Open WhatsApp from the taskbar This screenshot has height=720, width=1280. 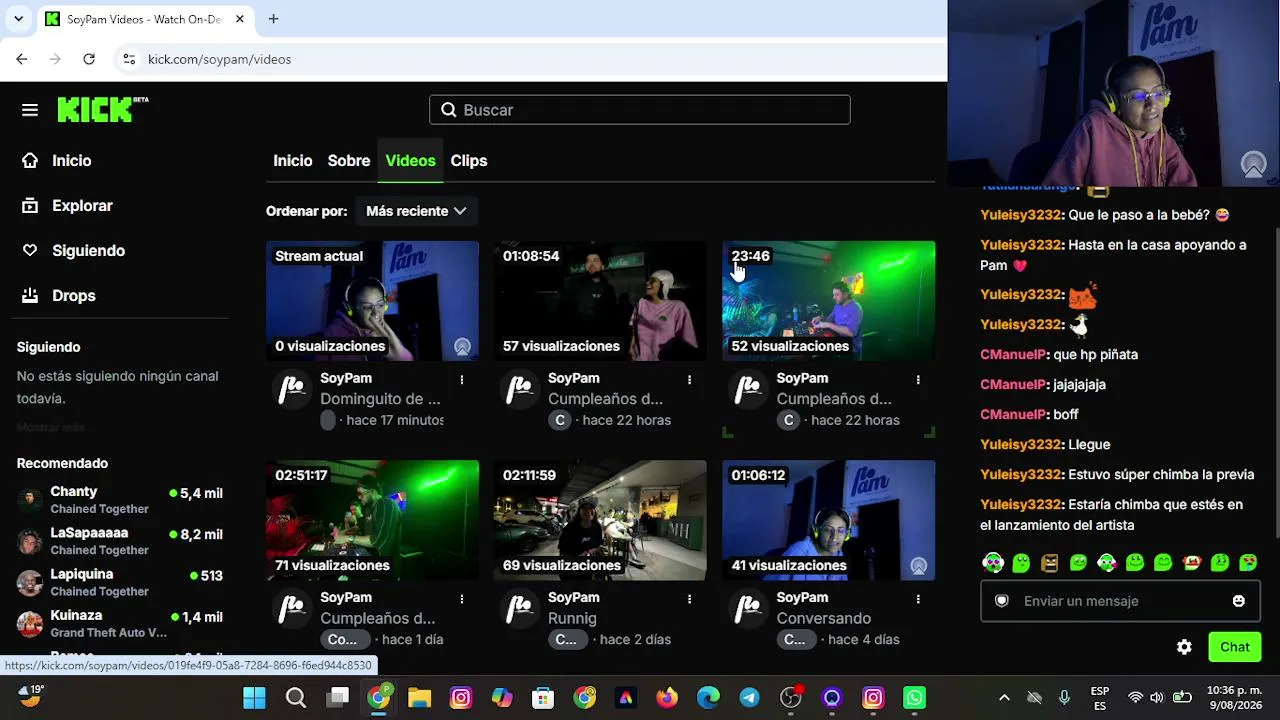(914, 697)
